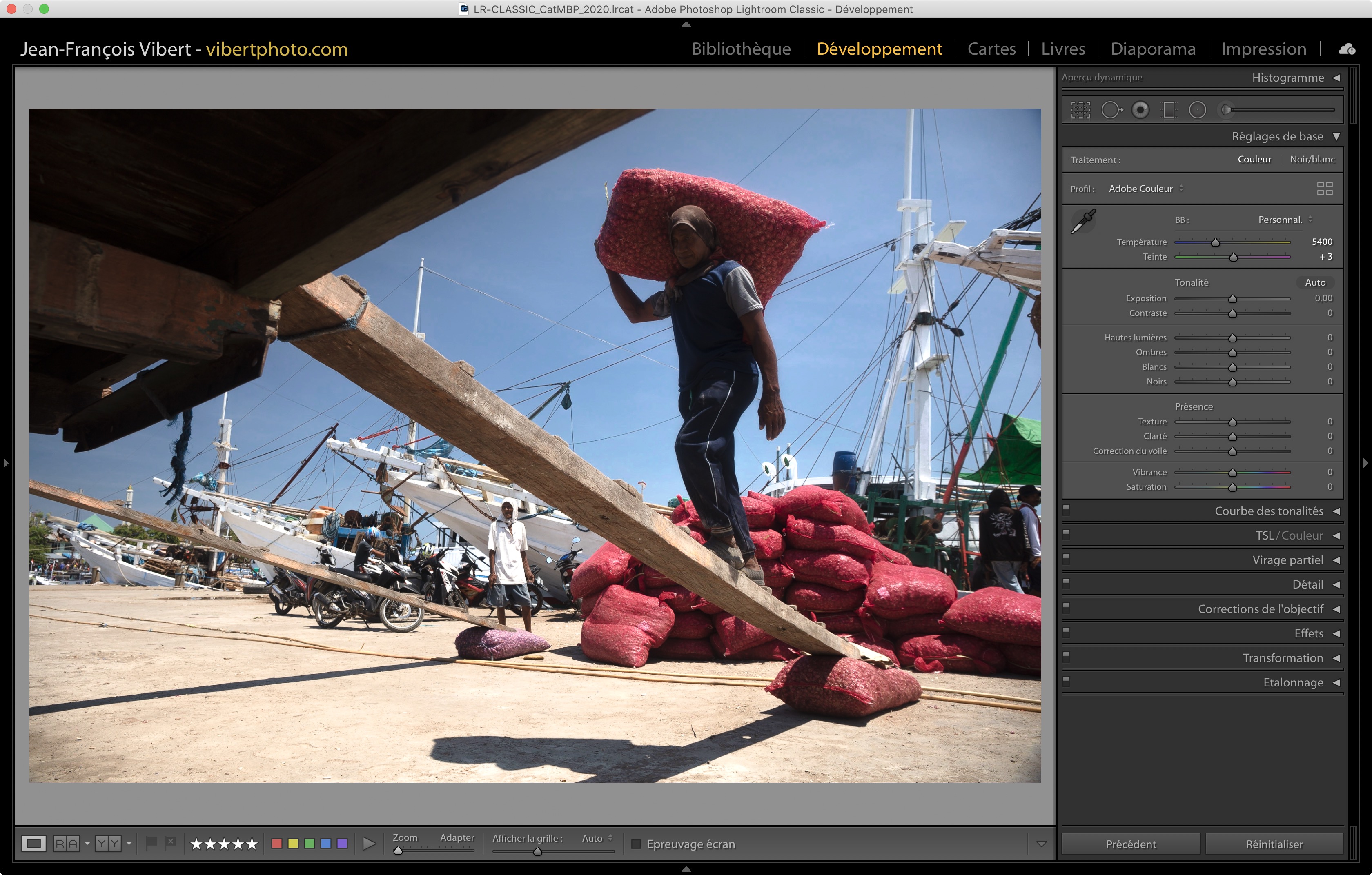Switch treatment to Noir/blanc
The width and height of the screenshot is (1372, 875).
pyautogui.click(x=1312, y=160)
